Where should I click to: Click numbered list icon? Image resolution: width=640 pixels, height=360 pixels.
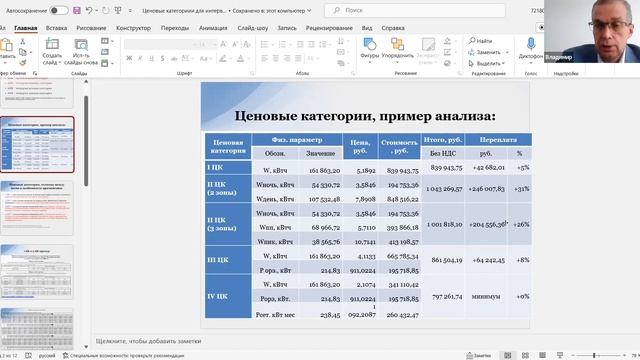(282, 44)
